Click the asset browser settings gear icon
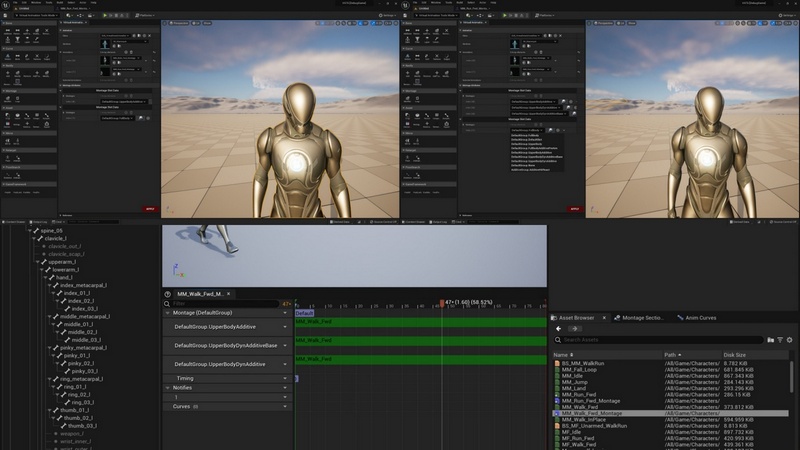The image size is (800, 450). click(x=789, y=340)
